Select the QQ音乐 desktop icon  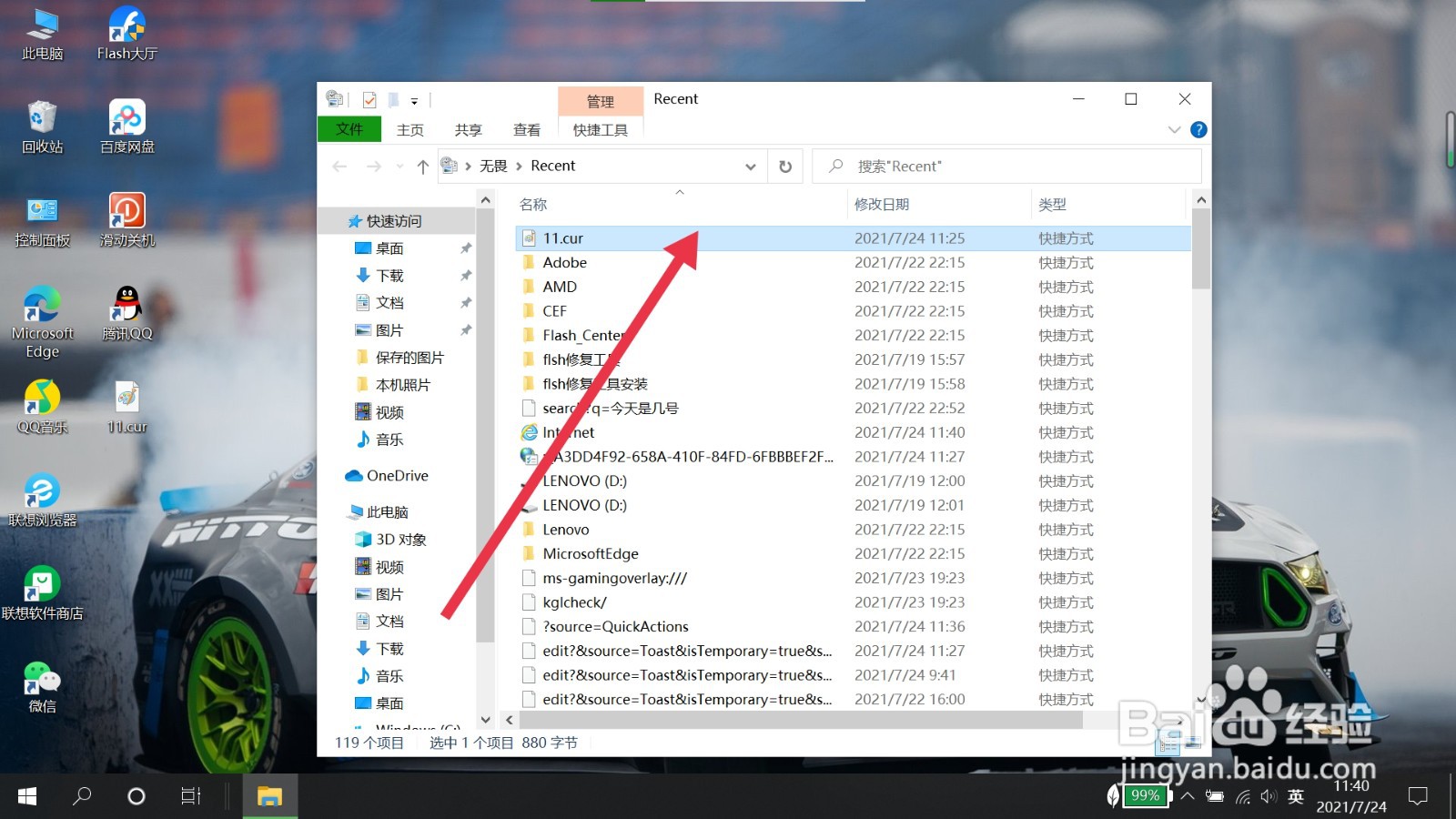[42, 408]
